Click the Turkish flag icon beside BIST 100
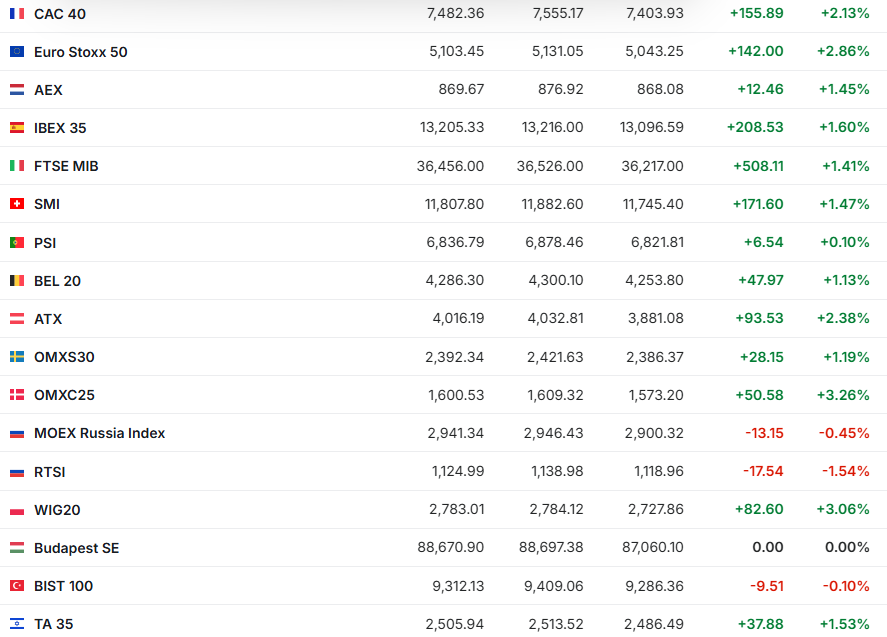The image size is (887, 637). (x=17, y=586)
